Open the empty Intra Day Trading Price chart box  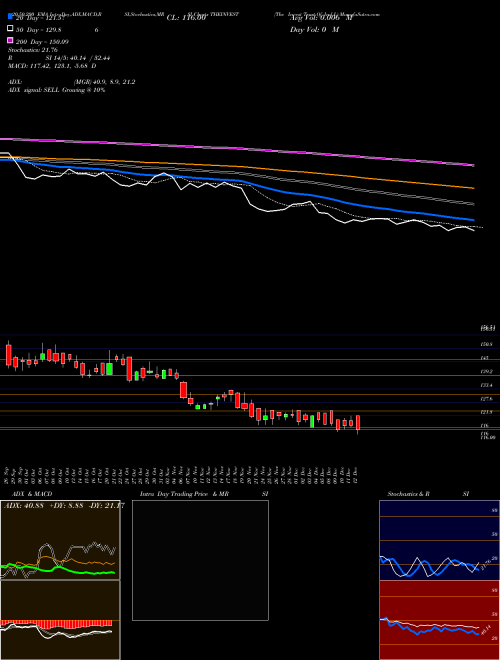coord(200,560)
